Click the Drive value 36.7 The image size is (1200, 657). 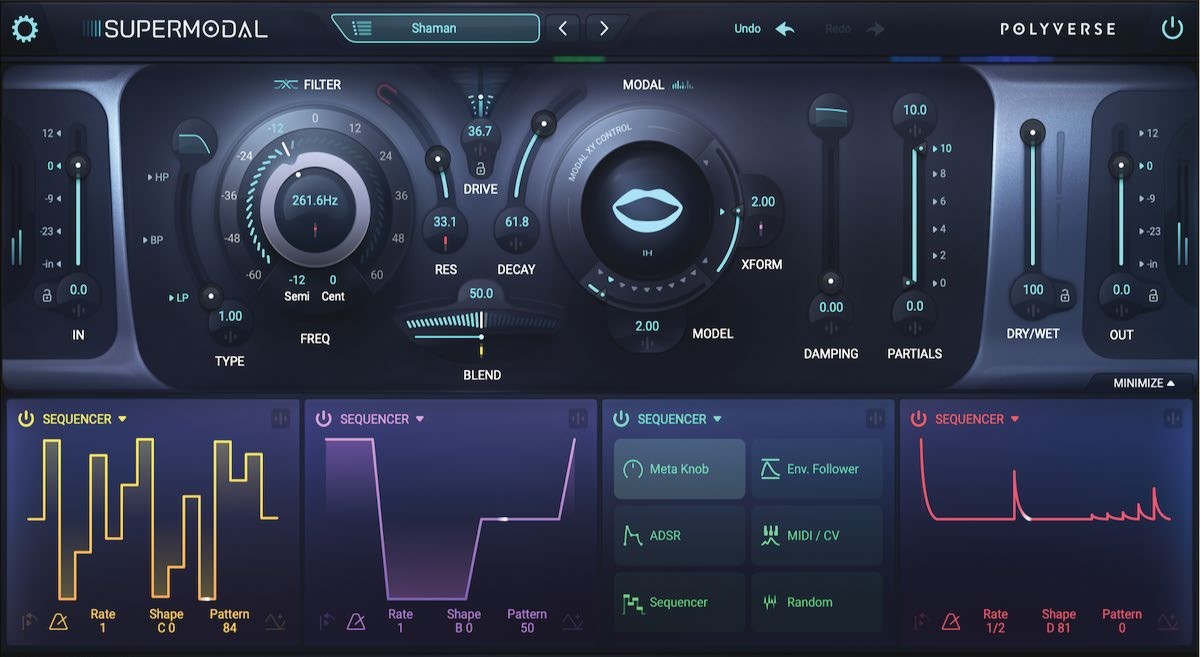pyautogui.click(x=480, y=131)
